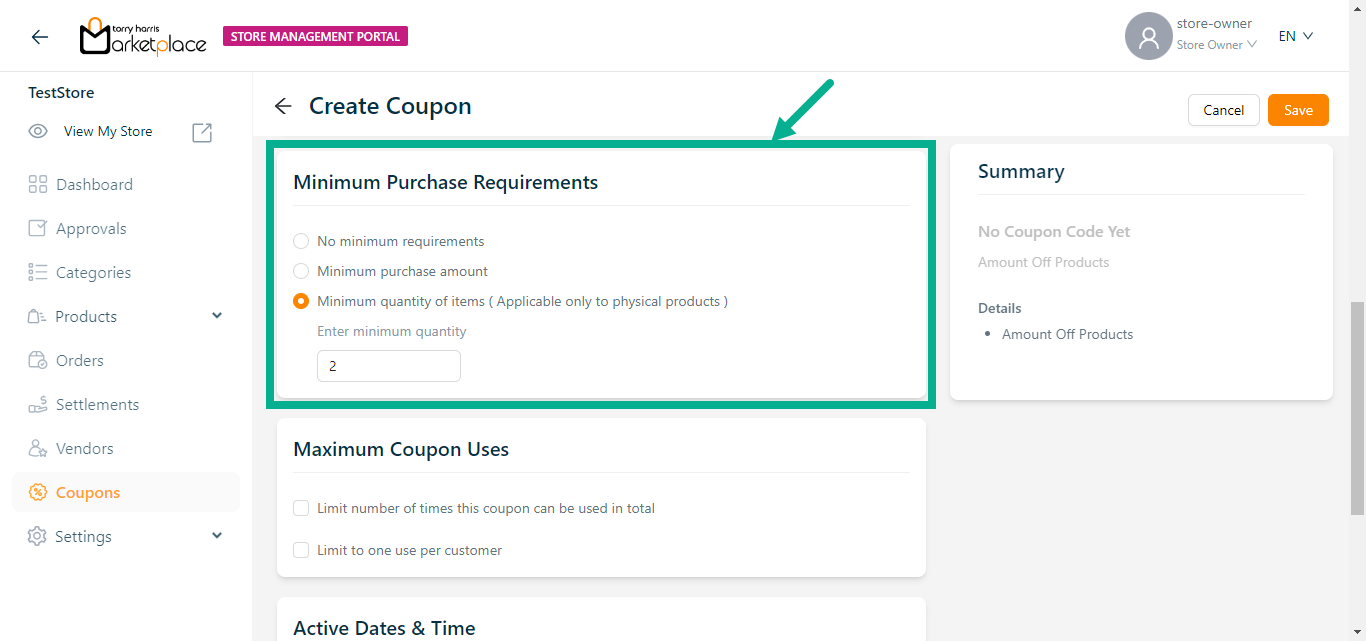Click the Vendors person icon

(38, 448)
